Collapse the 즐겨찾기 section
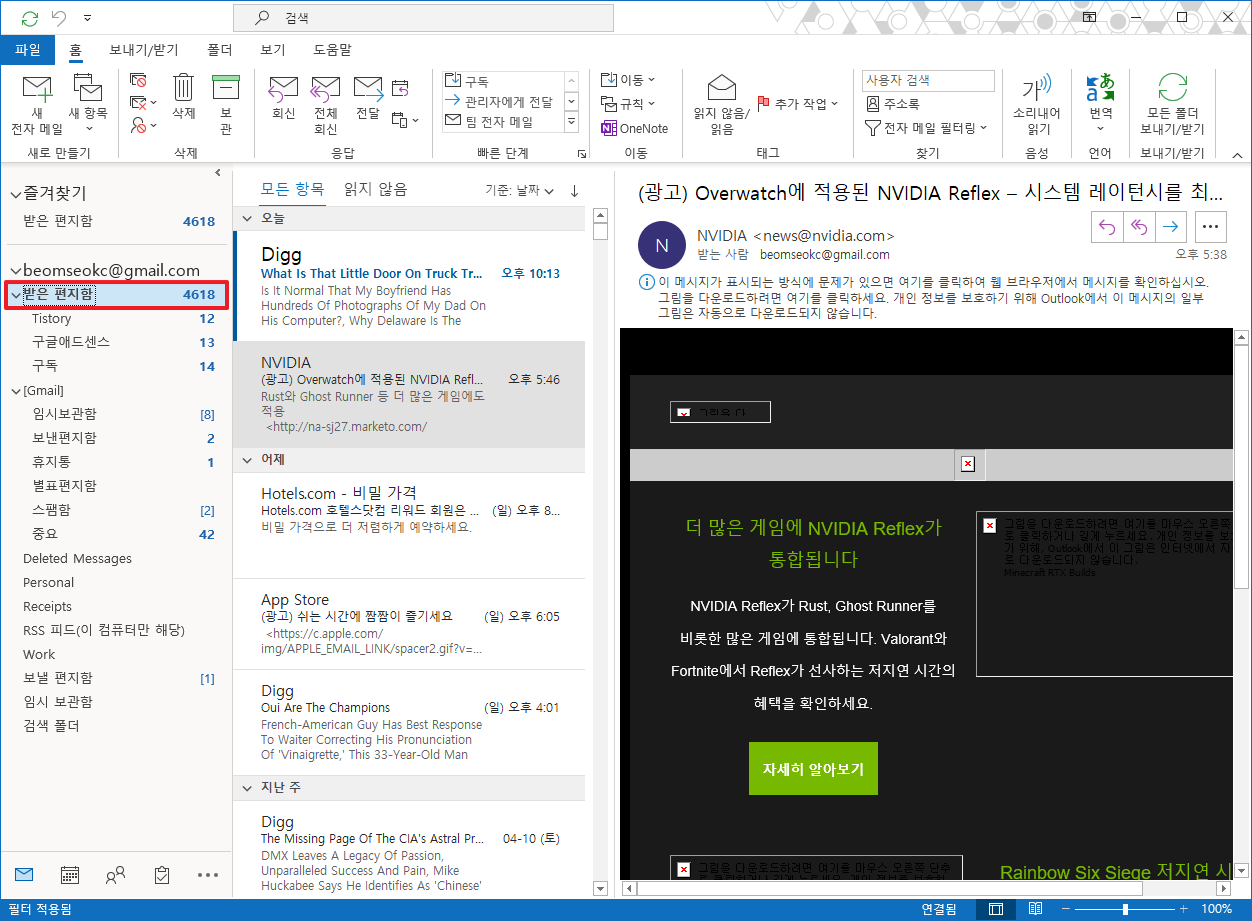1252x921 pixels. coord(16,194)
